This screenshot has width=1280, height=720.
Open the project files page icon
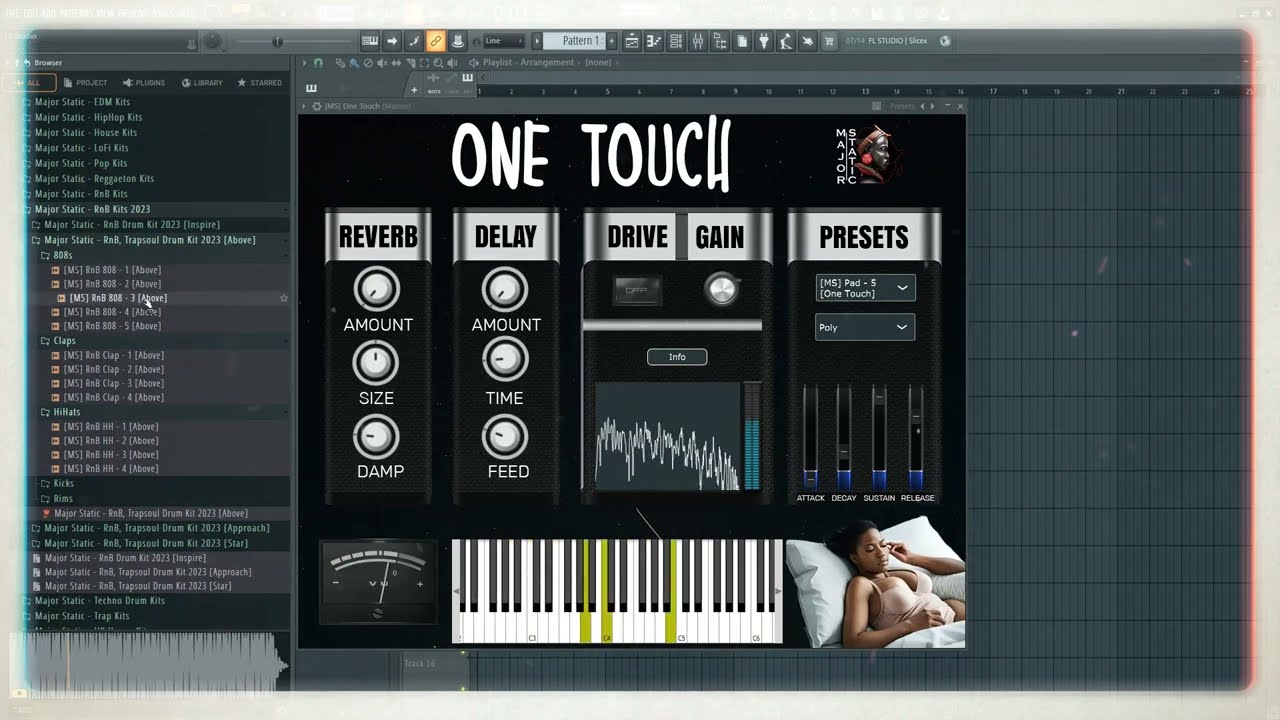pyautogui.click(x=742, y=41)
